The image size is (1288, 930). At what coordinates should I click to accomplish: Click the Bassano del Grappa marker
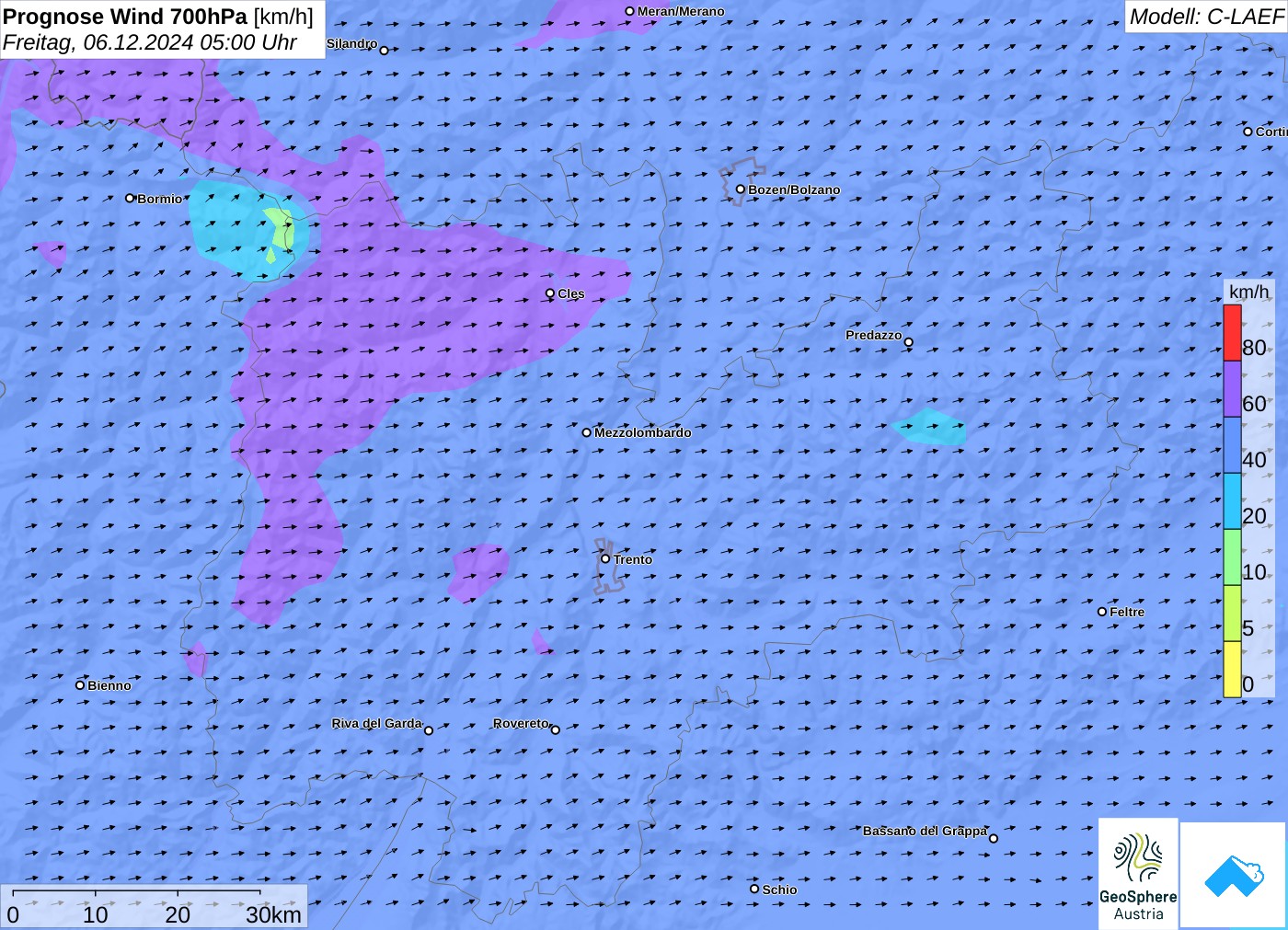pos(993,838)
